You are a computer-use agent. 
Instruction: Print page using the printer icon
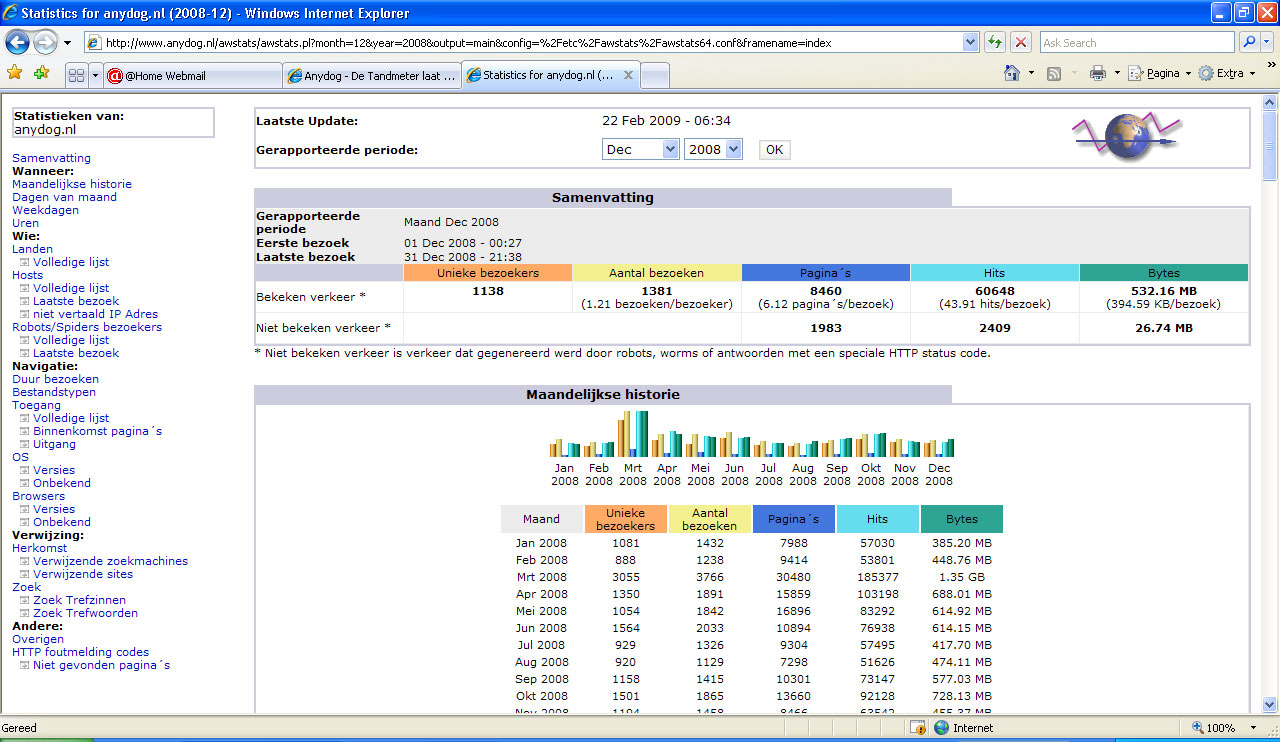pos(1097,73)
